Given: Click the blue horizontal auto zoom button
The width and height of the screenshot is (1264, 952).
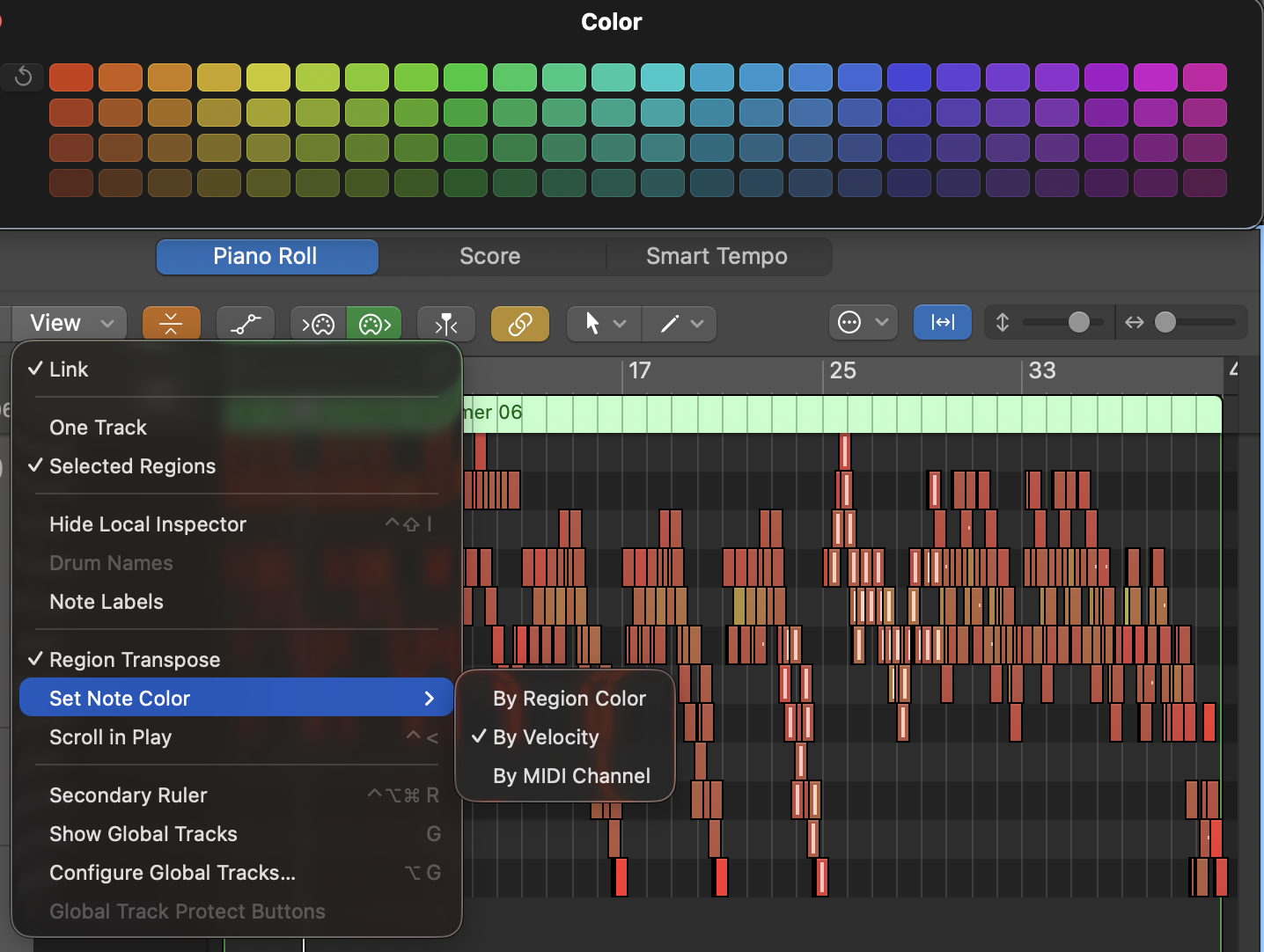Looking at the screenshot, I should tap(942, 323).
